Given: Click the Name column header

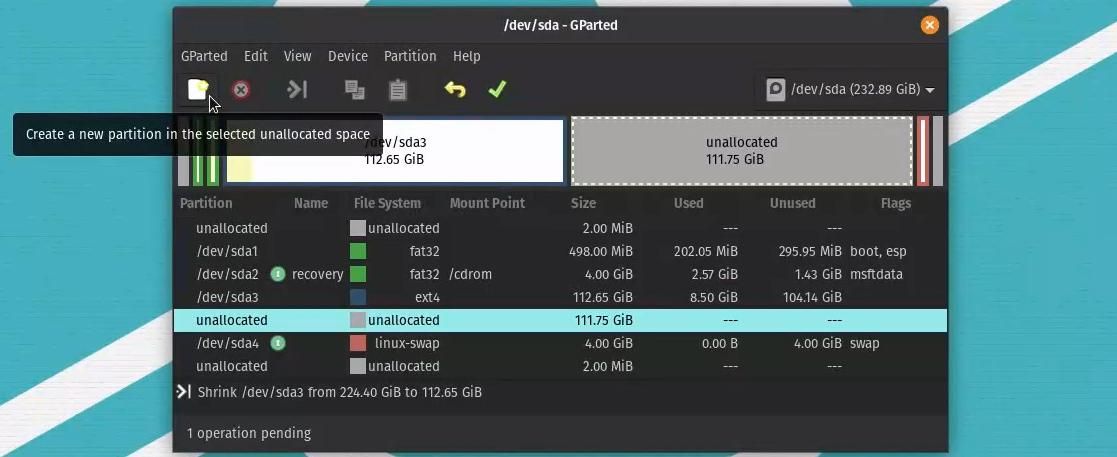Looking at the screenshot, I should [x=311, y=203].
